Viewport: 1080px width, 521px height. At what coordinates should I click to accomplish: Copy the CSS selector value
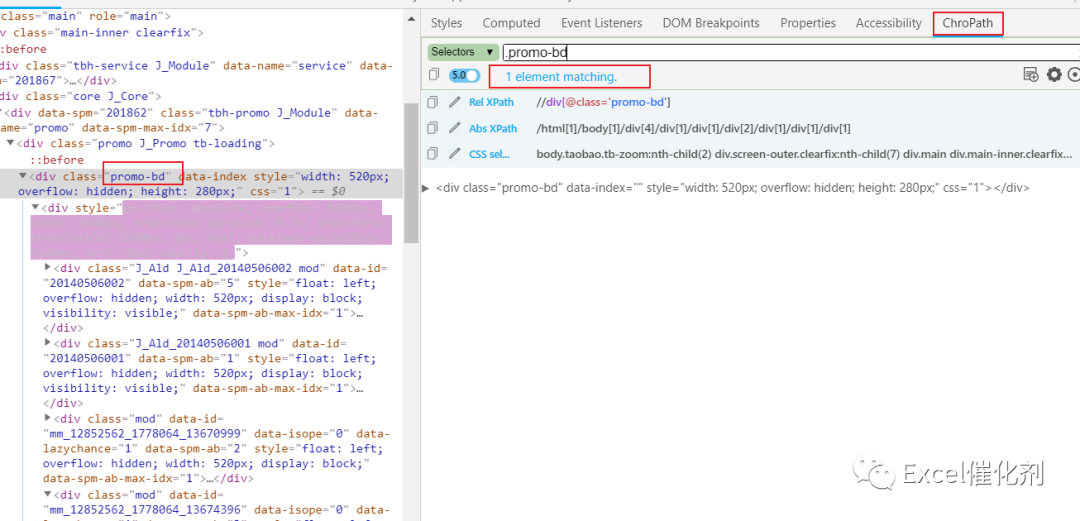[433, 154]
